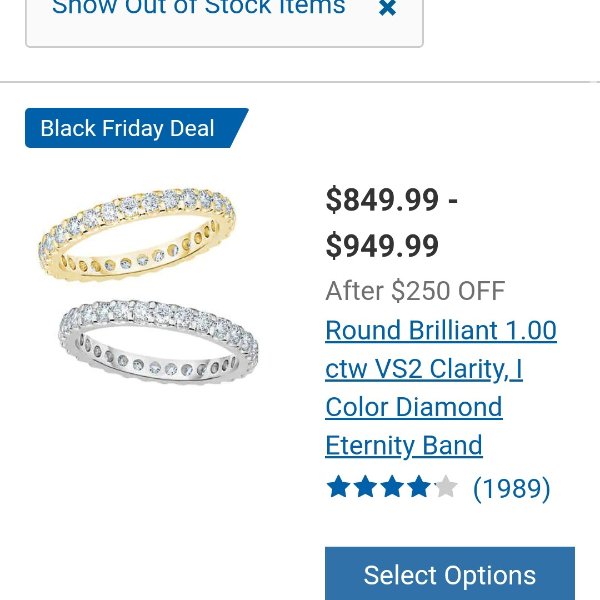Open the white gold eternity band image
This screenshot has width=600, height=600.
[158, 342]
